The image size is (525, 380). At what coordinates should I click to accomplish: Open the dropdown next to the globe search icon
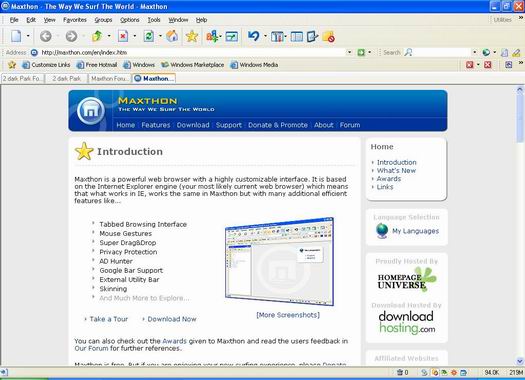(x=495, y=52)
